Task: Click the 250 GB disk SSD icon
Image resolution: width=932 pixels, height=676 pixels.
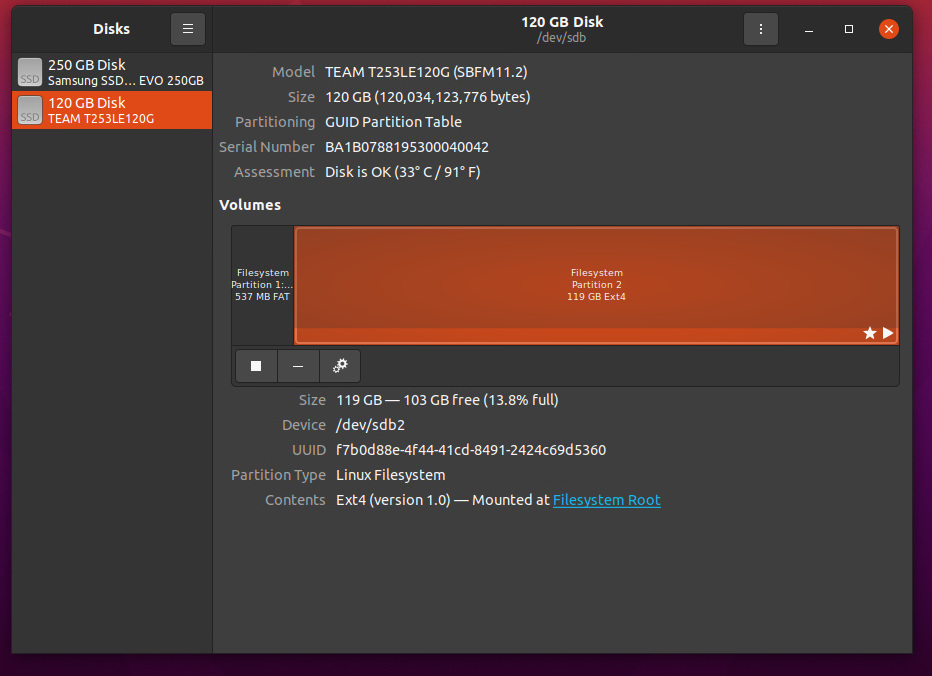Action: click(30, 72)
